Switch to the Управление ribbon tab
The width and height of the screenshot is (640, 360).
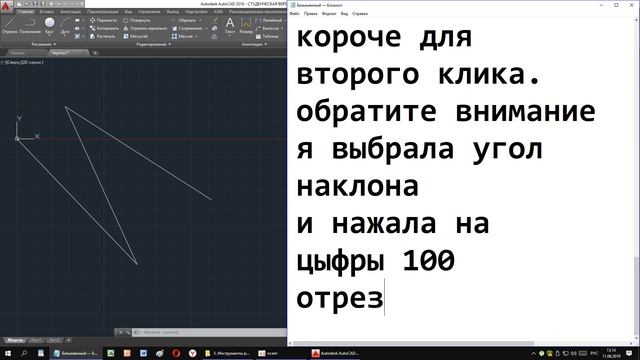149,12
